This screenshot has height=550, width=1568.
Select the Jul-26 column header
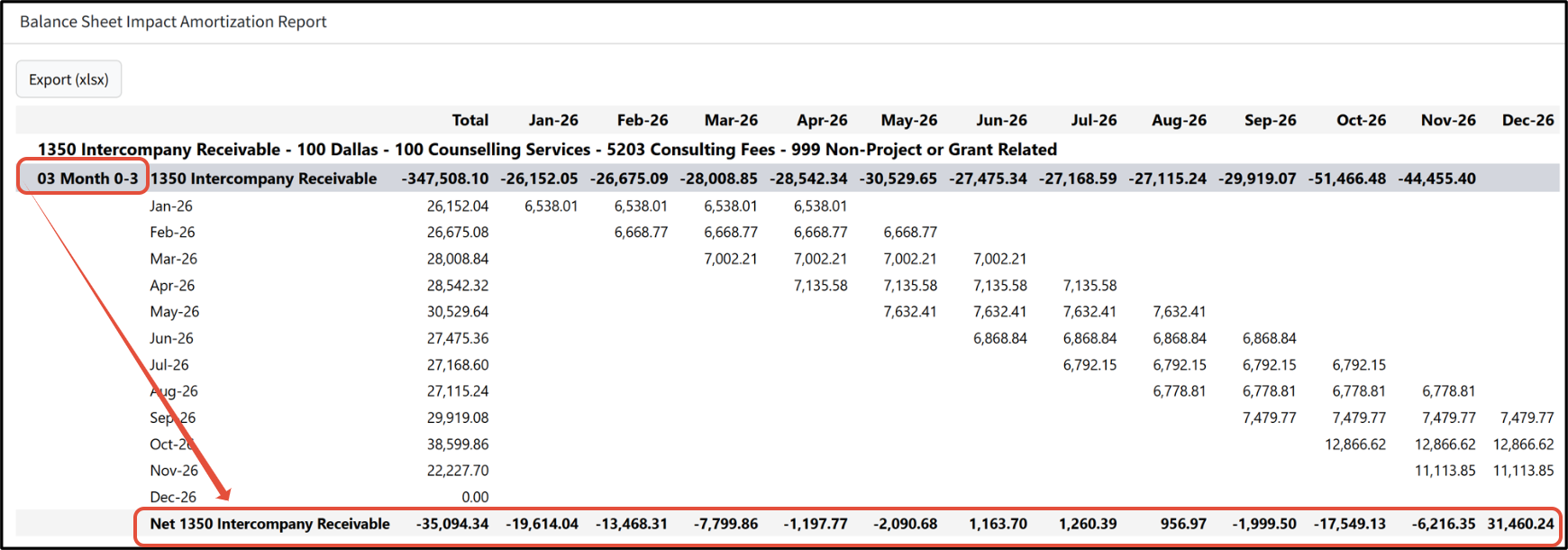[1094, 120]
